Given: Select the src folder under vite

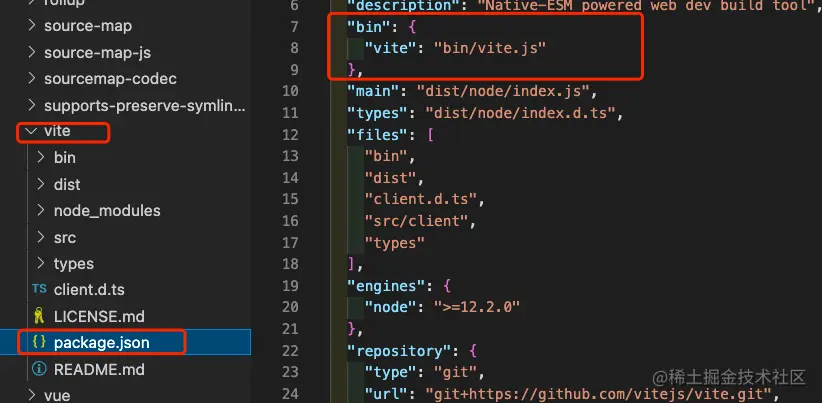Looking at the screenshot, I should pyautogui.click(x=64, y=237).
